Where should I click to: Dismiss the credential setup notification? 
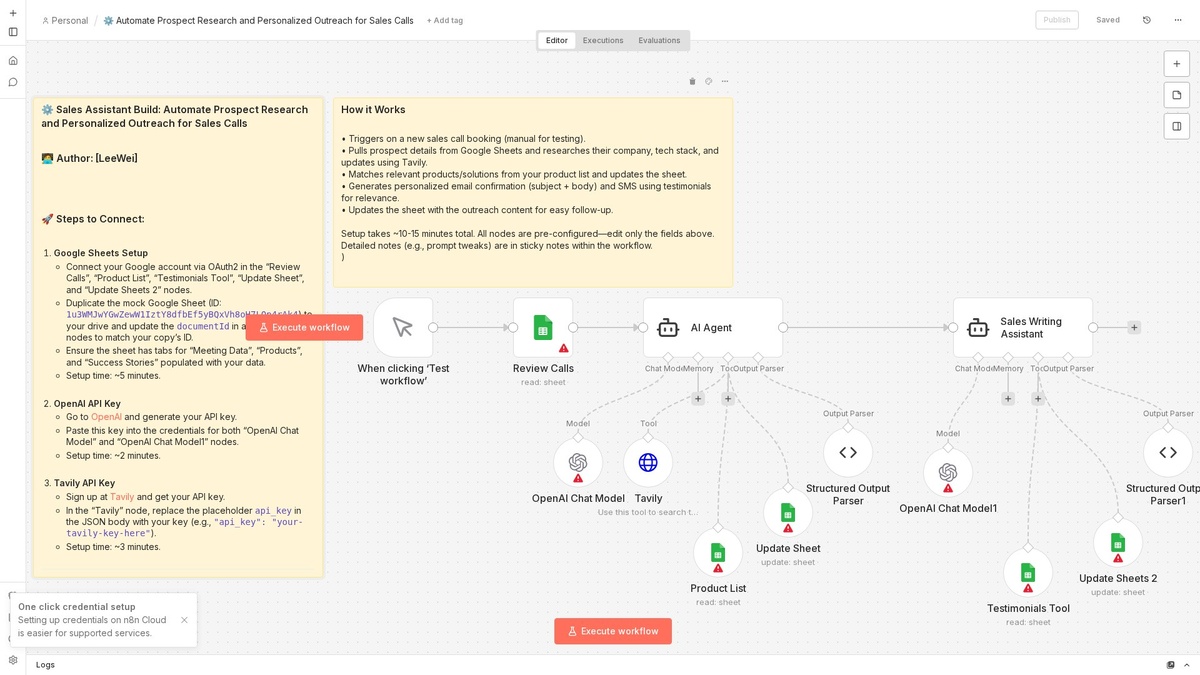pos(184,620)
